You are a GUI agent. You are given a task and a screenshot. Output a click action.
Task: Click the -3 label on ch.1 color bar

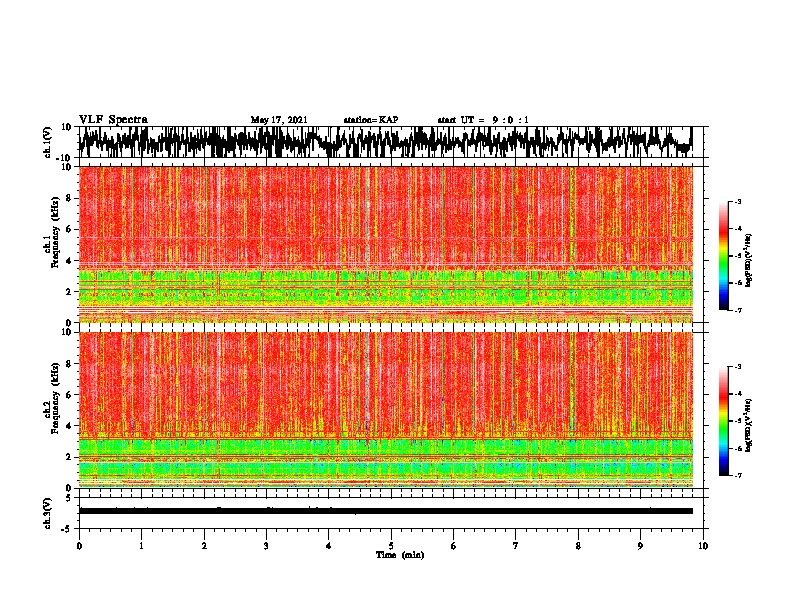pos(737,201)
